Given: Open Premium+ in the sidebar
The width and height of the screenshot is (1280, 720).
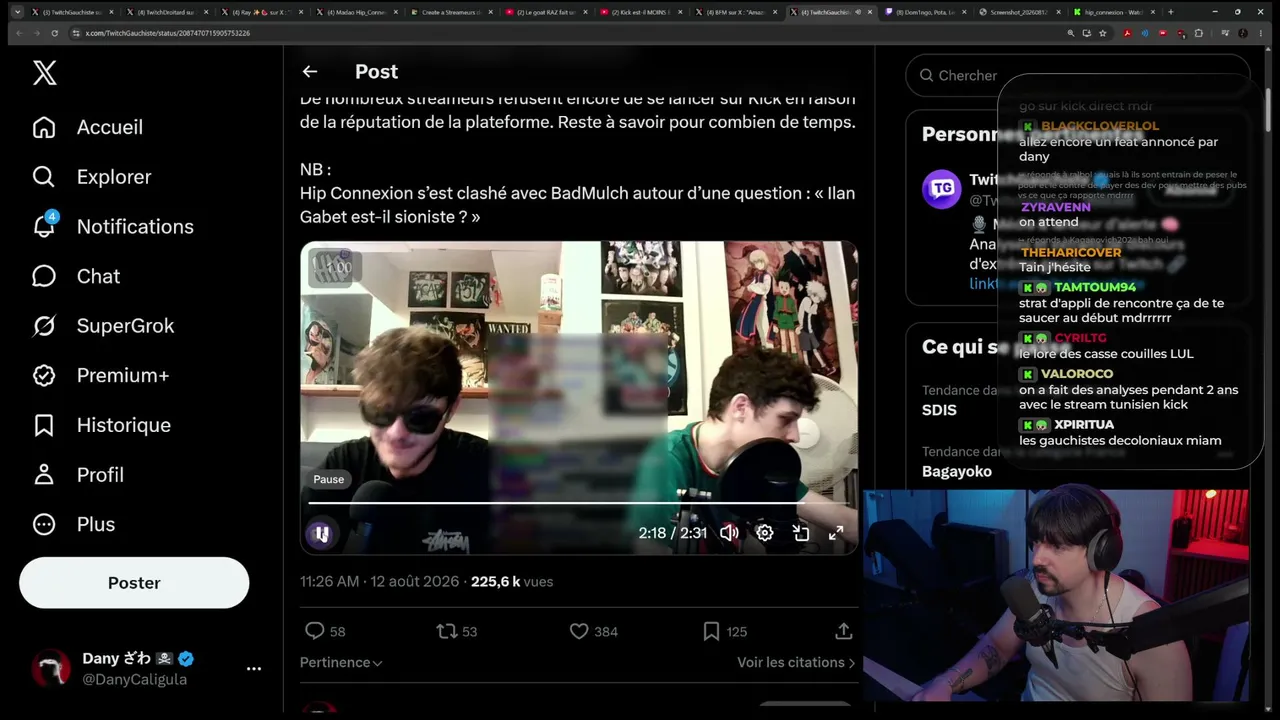Looking at the screenshot, I should point(100,375).
